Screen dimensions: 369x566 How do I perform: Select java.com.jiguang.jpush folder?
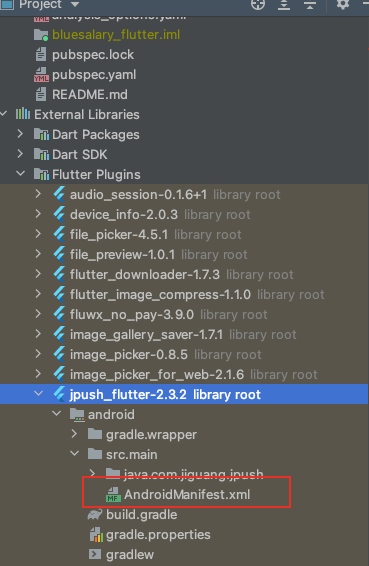click(194, 474)
